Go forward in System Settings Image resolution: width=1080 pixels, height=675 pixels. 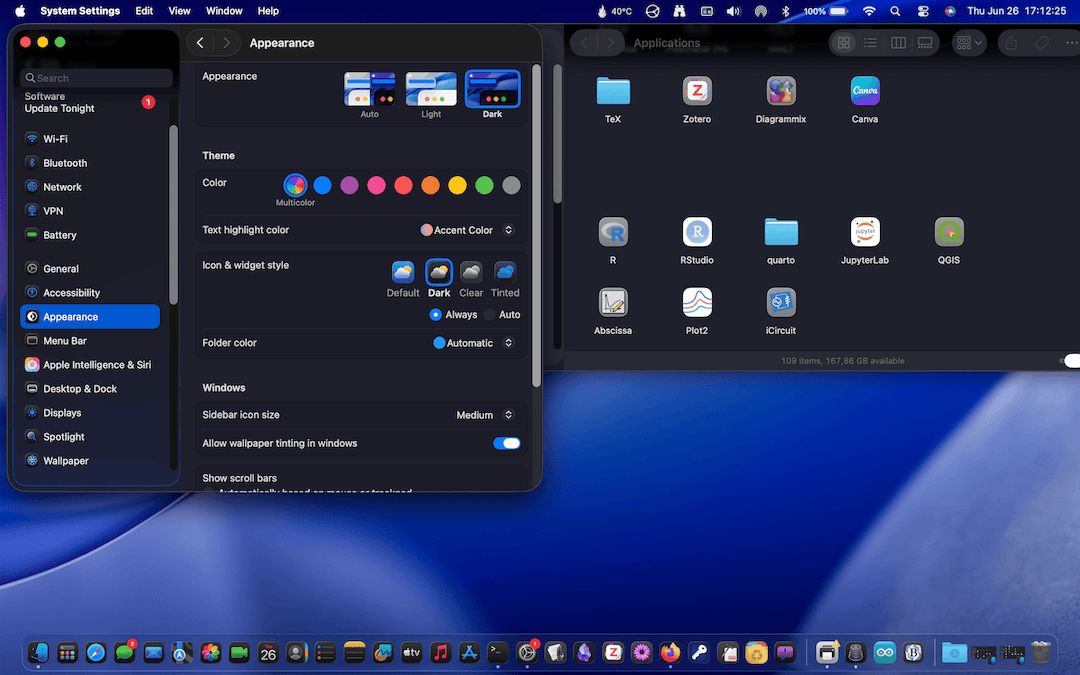(x=226, y=43)
